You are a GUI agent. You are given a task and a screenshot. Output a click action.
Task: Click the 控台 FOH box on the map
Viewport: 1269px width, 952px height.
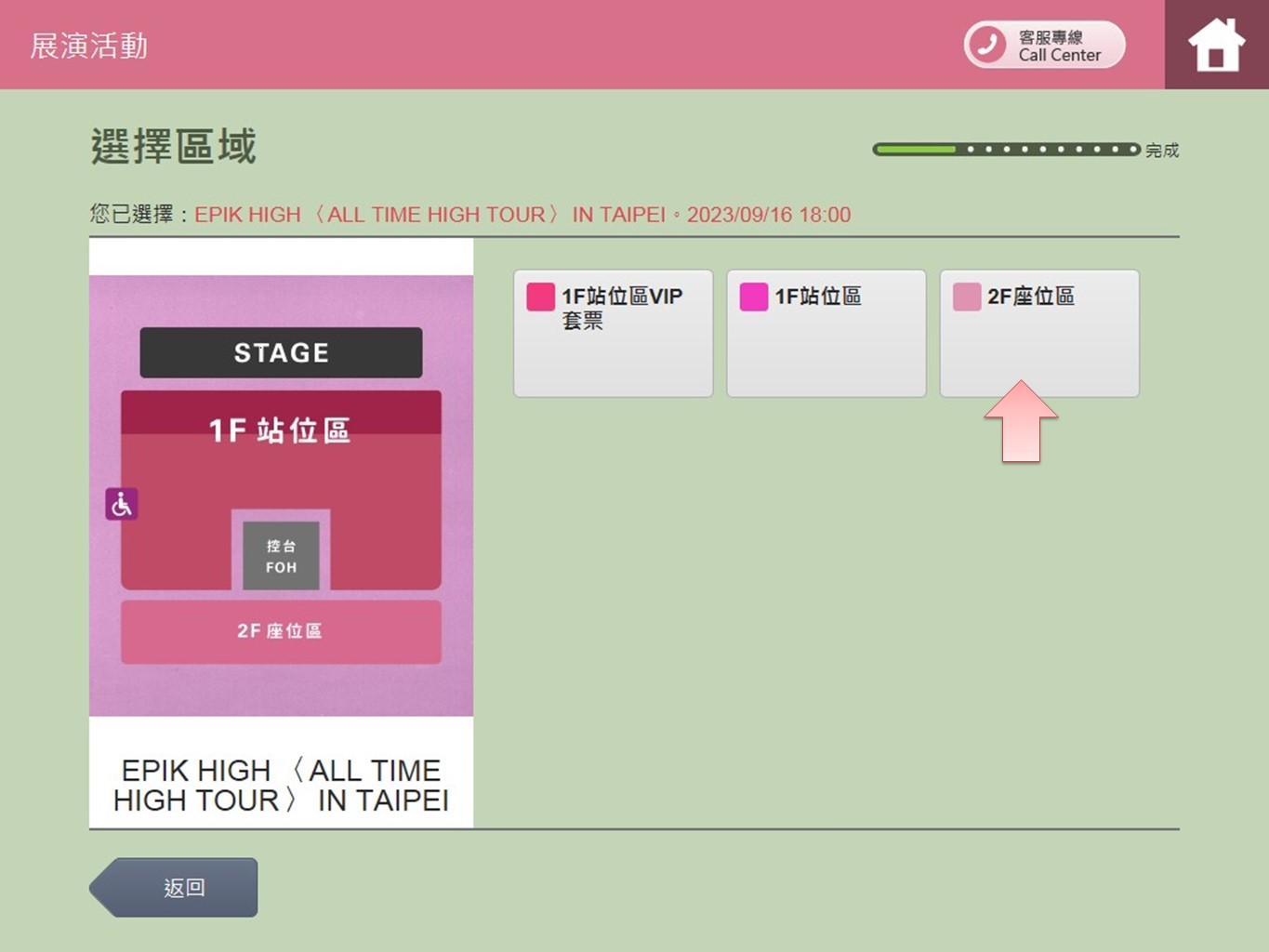[x=281, y=556]
